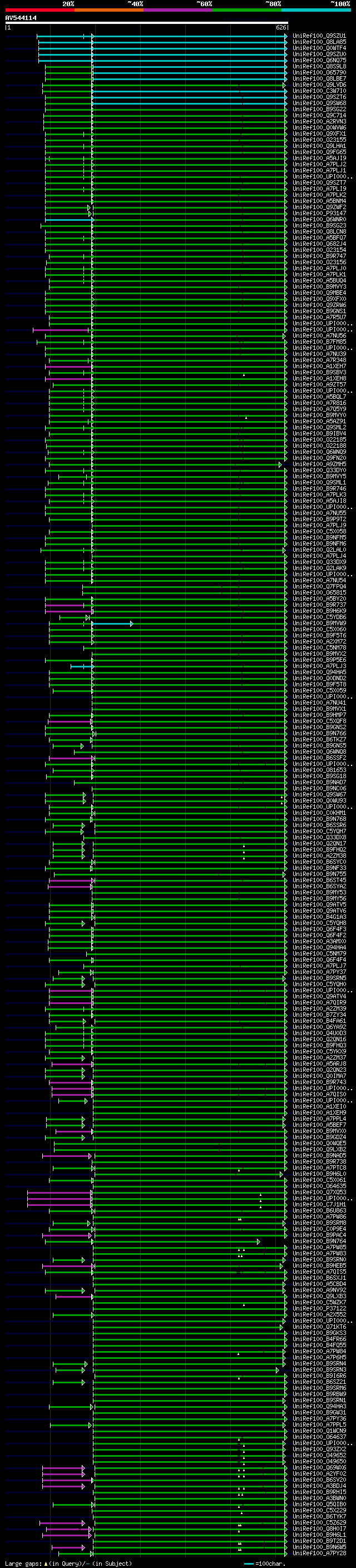The image size is (356, 1568).
Task: Click the red ~20% identity legend segment
Action: coord(39,10)
